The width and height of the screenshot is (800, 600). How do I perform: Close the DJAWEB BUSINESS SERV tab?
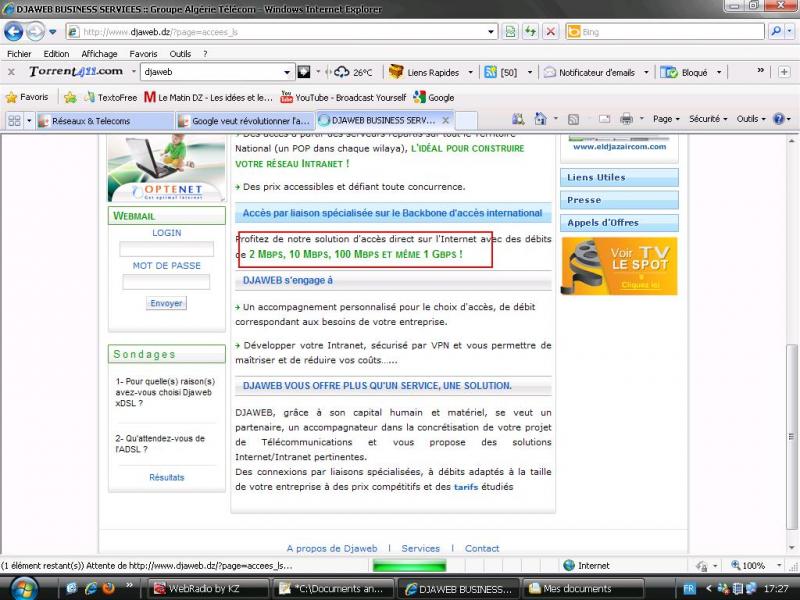coord(445,120)
